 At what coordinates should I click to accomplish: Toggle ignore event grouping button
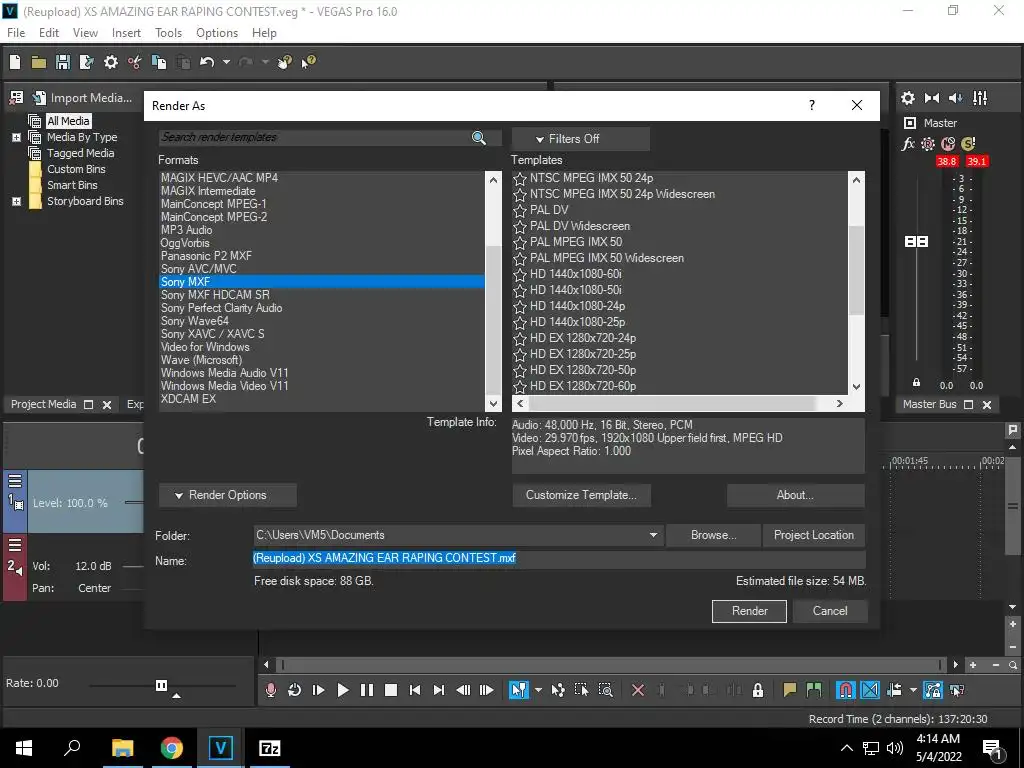point(957,690)
